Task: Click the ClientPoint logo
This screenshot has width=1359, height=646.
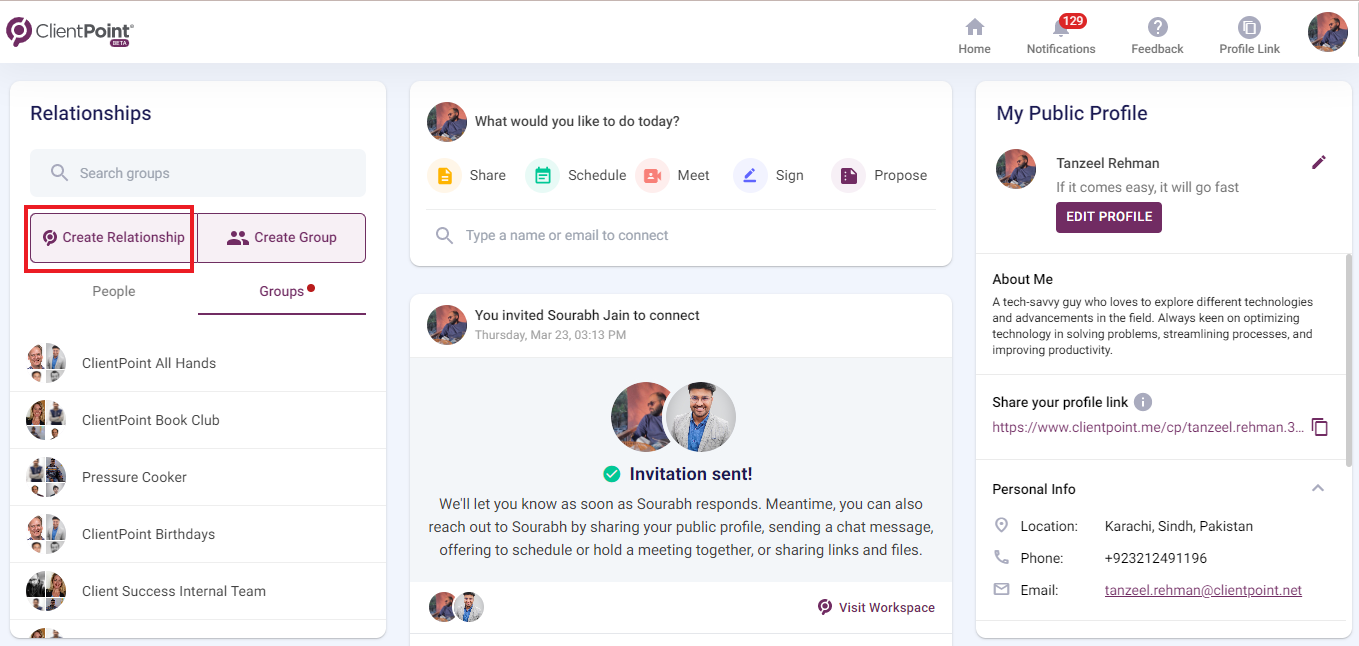Action: (x=70, y=32)
